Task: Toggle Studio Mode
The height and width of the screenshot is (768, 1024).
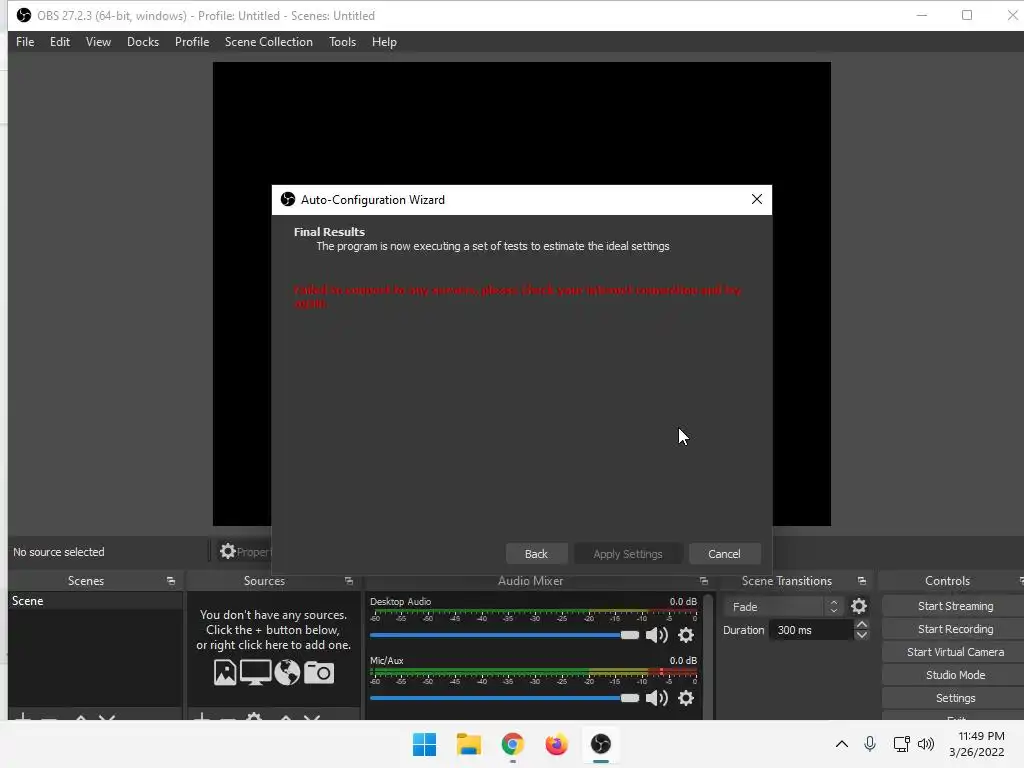Action: [x=955, y=675]
